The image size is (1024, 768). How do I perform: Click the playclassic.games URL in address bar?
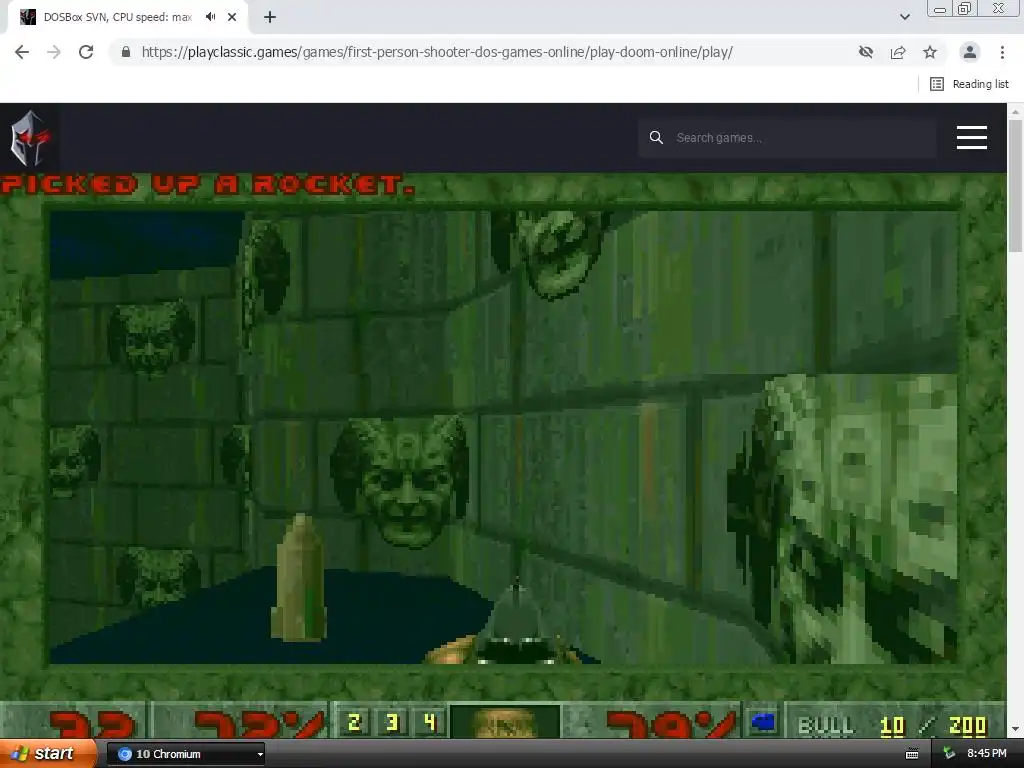coord(437,52)
